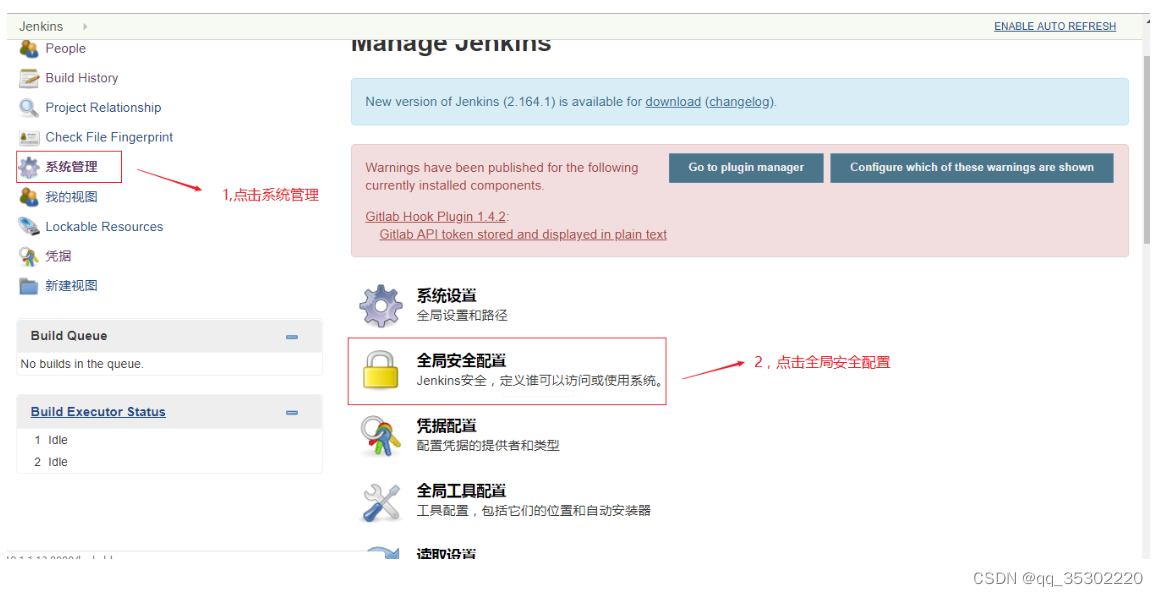The height and width of the screenshot is (596, 1158).
Task: Click the 新建视图 folder icon
Action: tap(29, 286)
